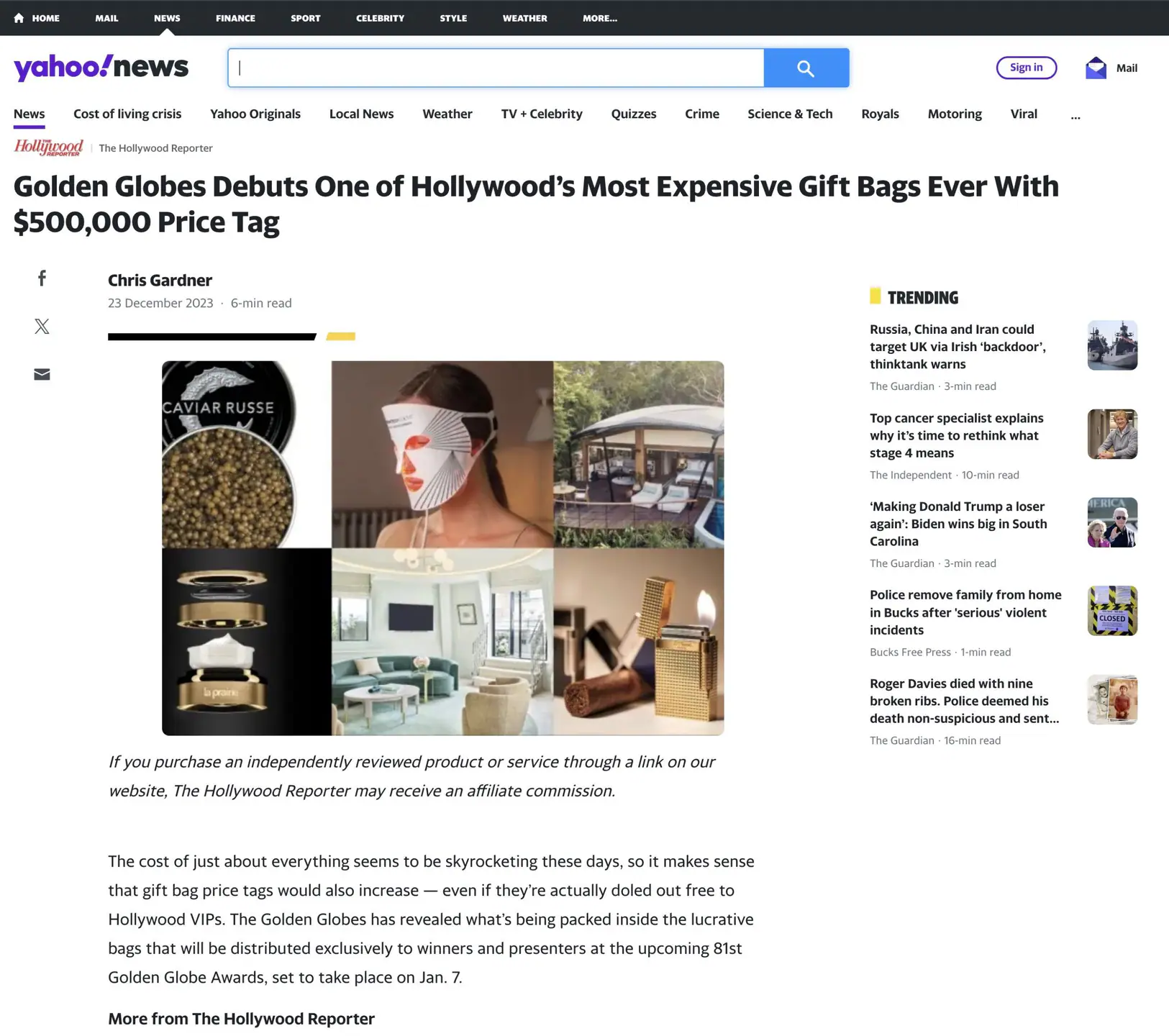Click into the search input field

496,67
